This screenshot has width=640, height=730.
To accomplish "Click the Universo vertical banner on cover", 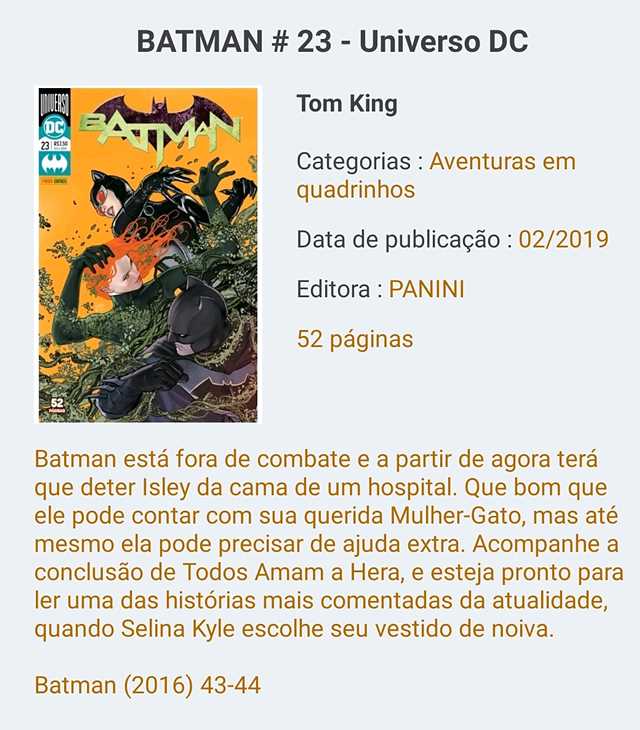I will pyautogui.click(x=54, y=102).
